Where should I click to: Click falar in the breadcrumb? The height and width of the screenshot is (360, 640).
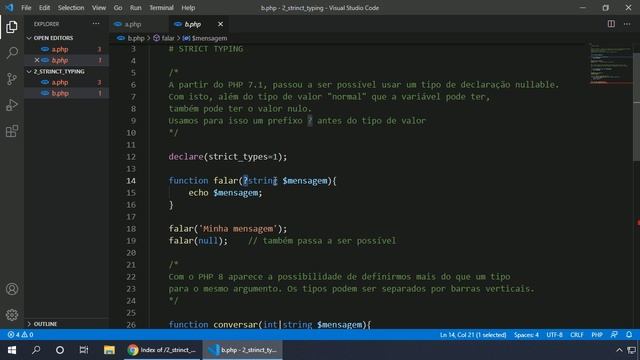168,38
